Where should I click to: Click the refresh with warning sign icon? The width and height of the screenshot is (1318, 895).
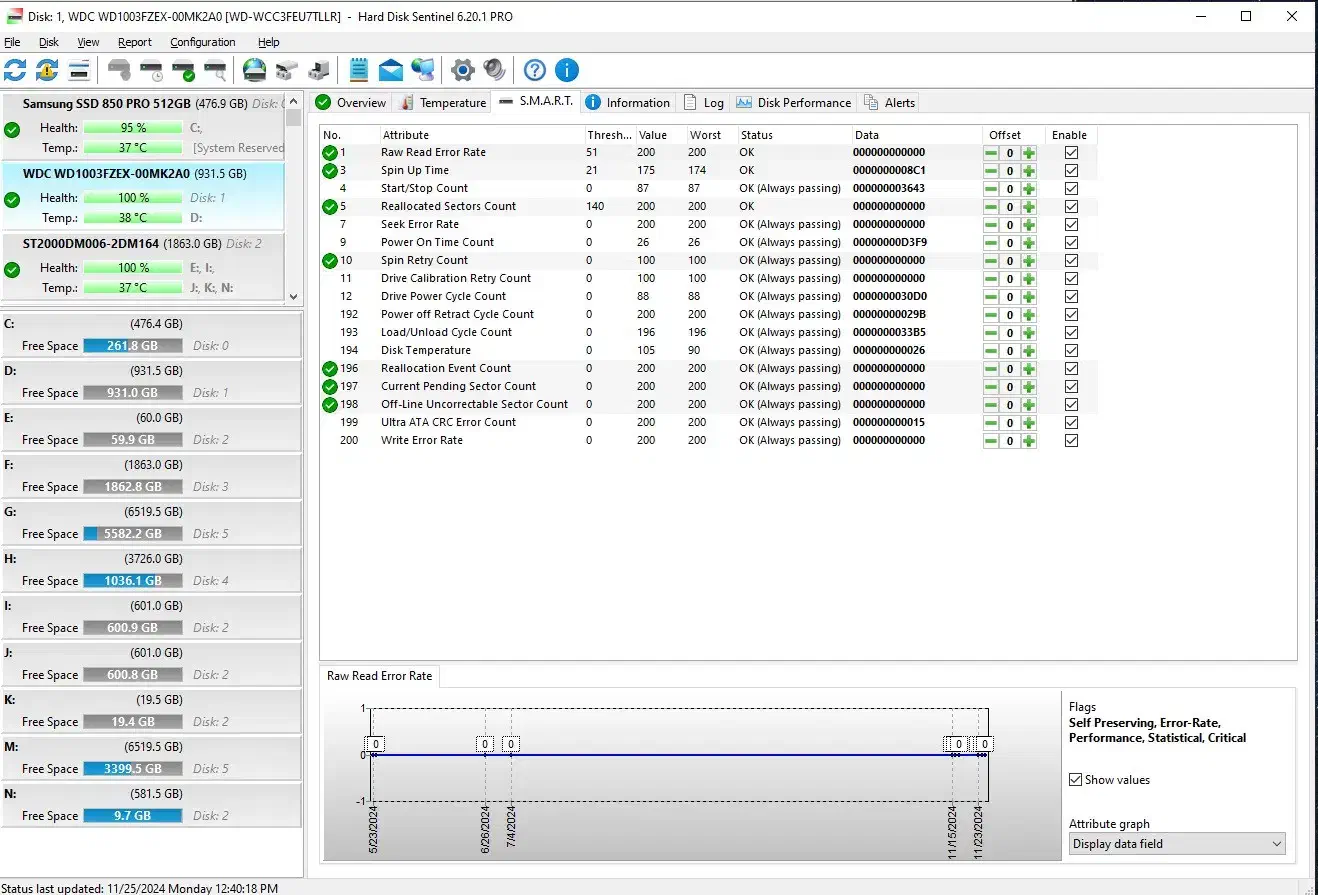(47, 70)
